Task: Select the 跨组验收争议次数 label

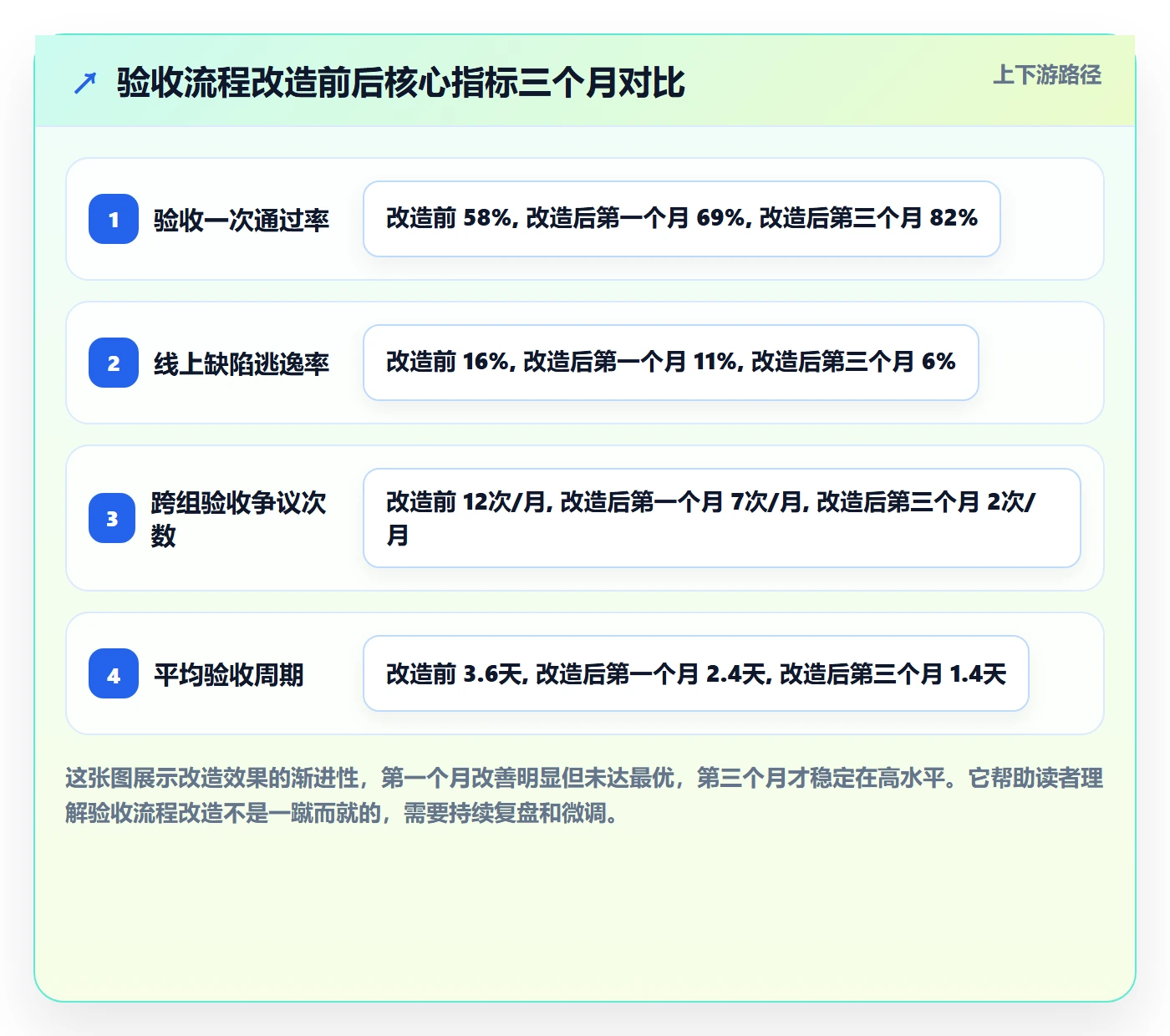Action: point(239,518)
